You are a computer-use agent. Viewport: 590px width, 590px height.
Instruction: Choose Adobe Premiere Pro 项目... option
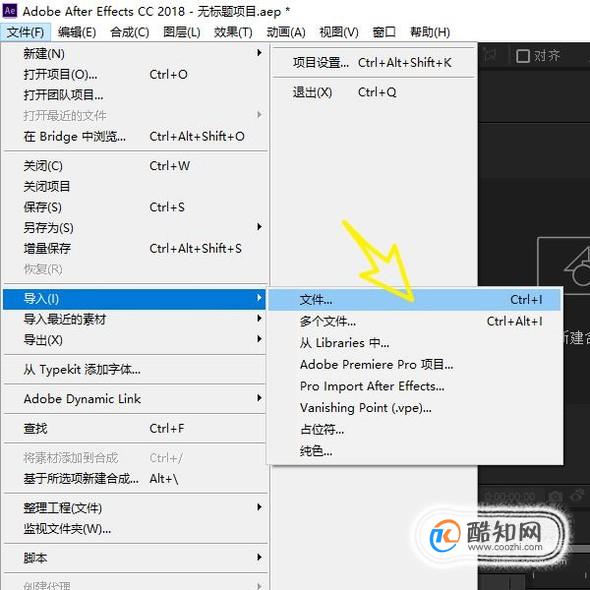pyautogui.click(x=415, y=365)
